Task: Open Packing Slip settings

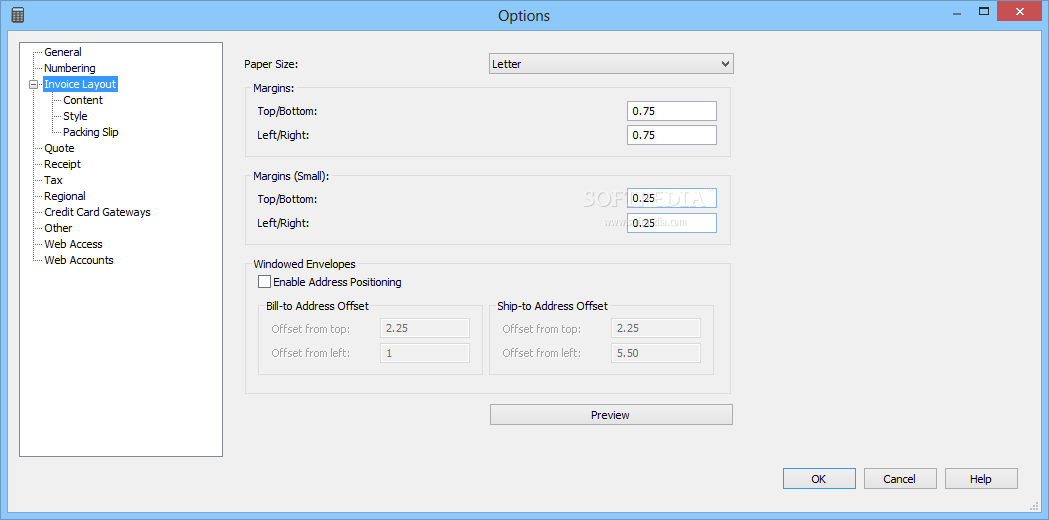Action: (91, 133)
